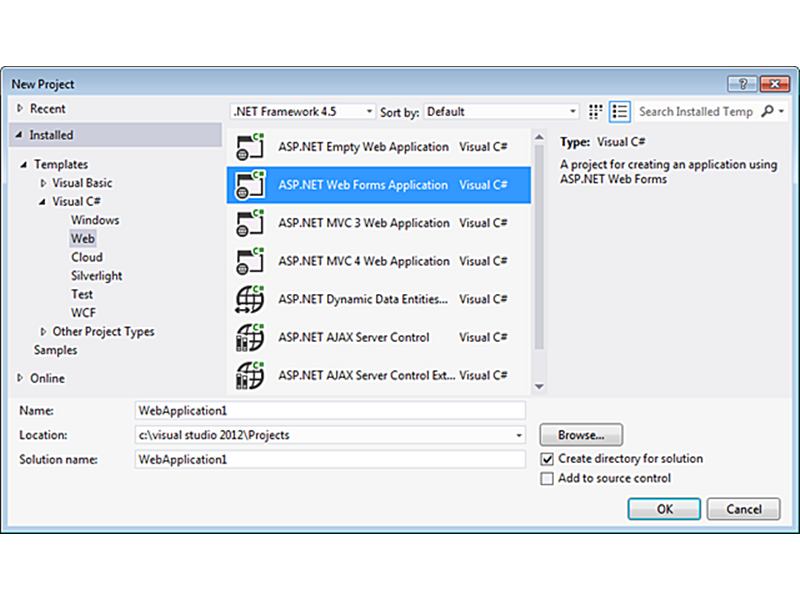Expand the Recent section
Image resolution: width=800 pixels, height=600 pixels.
coord(20,108)
